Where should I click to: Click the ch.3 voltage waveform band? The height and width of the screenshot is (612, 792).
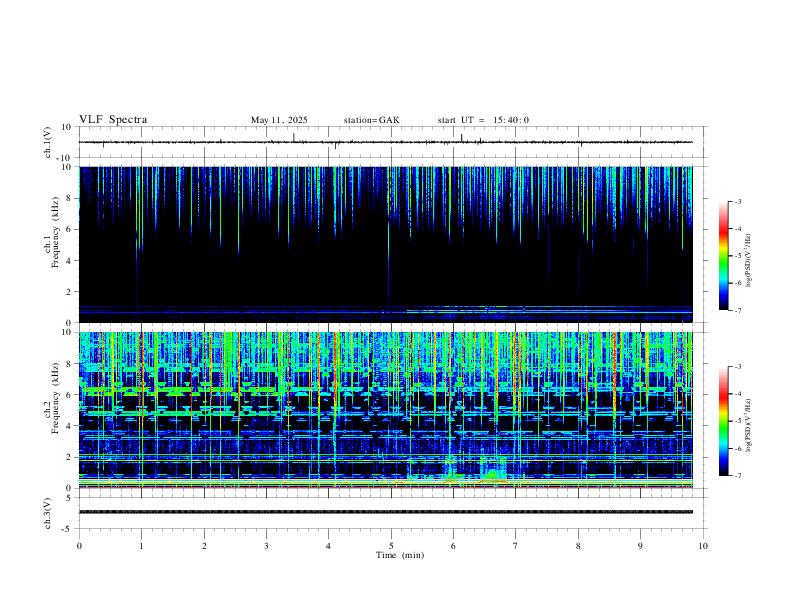[385, 512]
